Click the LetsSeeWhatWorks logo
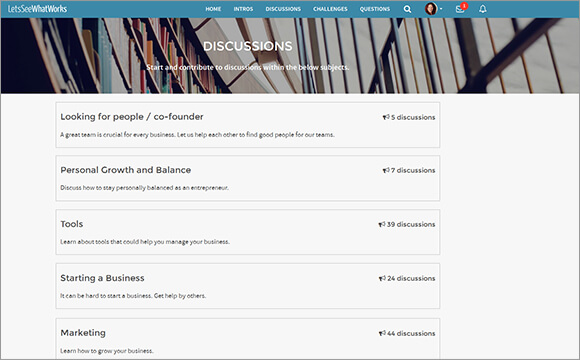This screenshot has width=580, height=360. click(x=37, y=9)
